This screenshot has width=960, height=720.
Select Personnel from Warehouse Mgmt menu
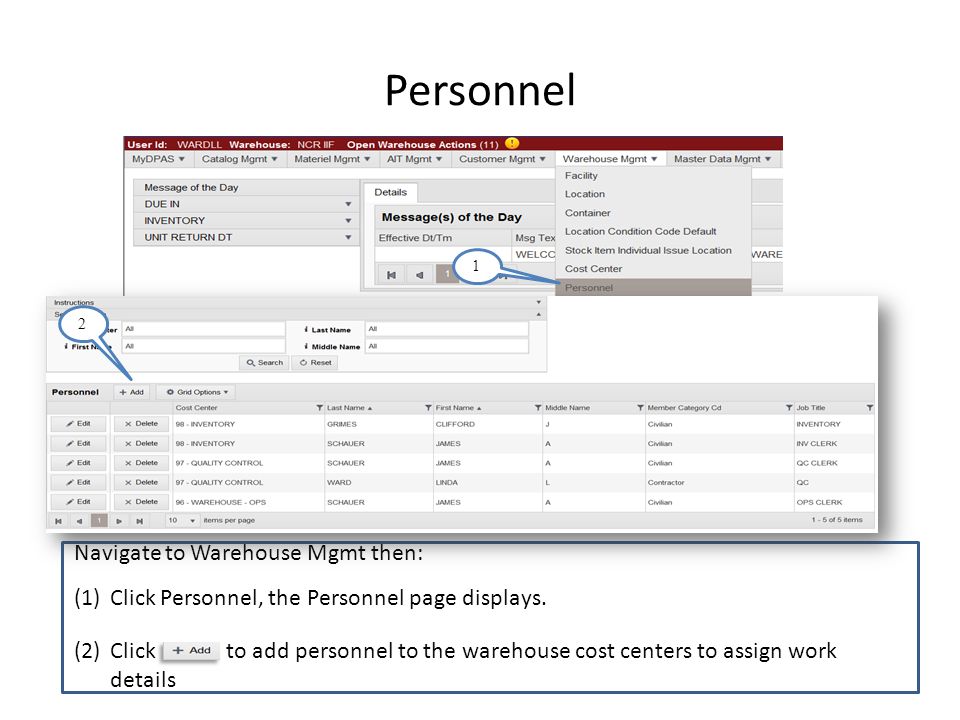point(653,287)
